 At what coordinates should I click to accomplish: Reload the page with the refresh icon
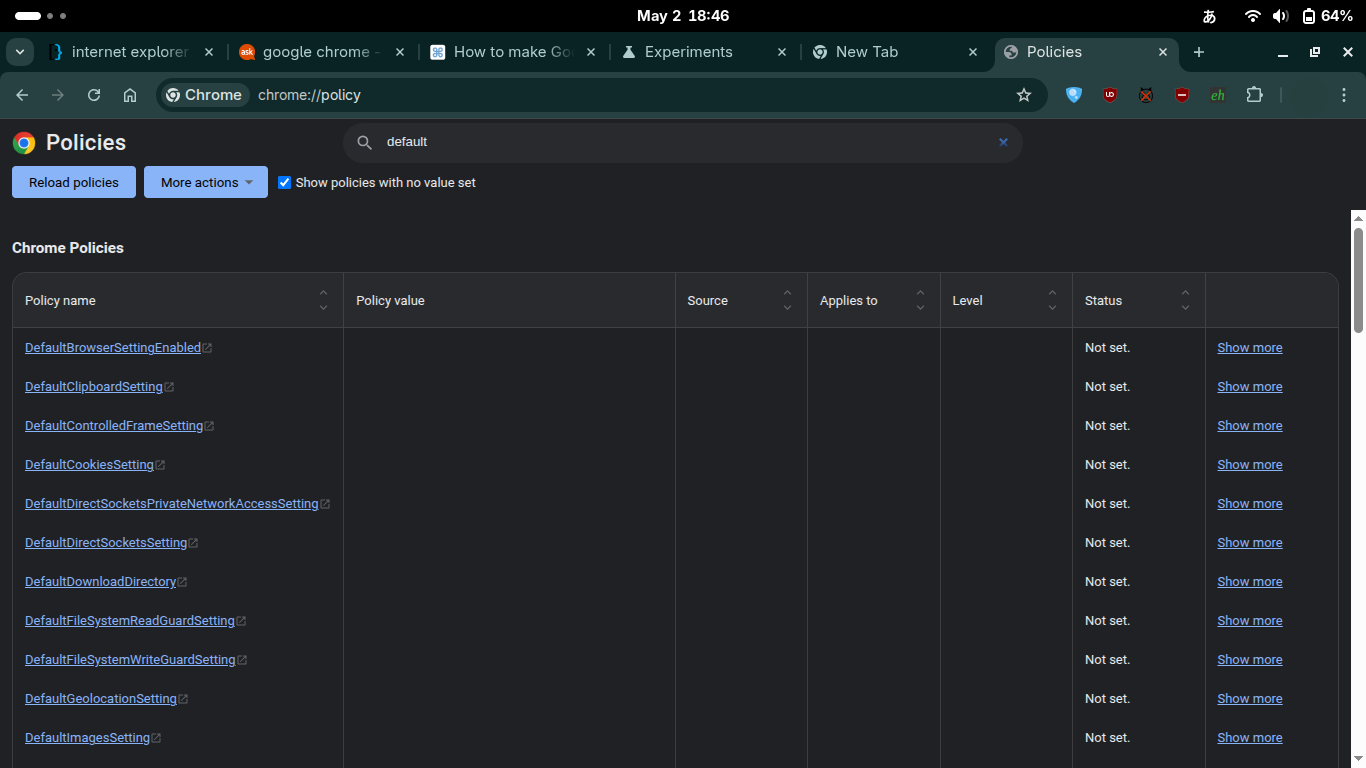[94, 95]
